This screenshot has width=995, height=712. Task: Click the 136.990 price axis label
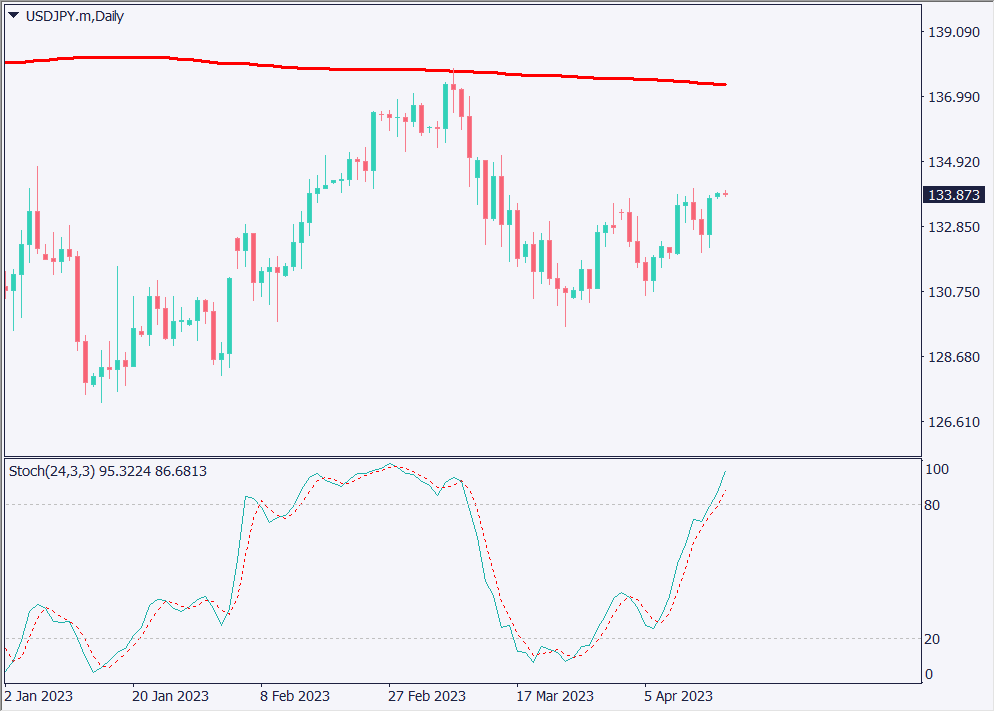[954, 97]
